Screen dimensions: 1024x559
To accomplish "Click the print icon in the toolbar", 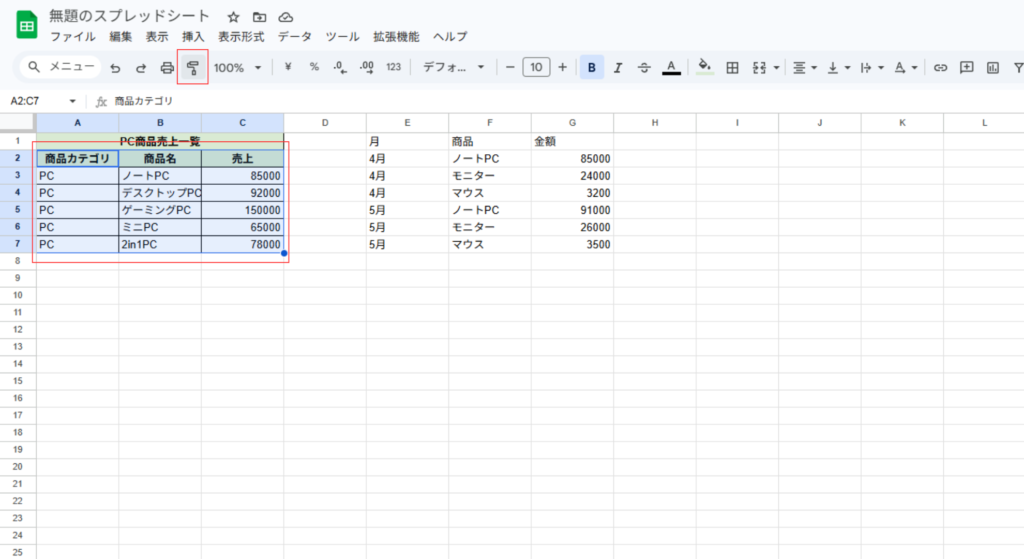I will [x=167, y=68].
